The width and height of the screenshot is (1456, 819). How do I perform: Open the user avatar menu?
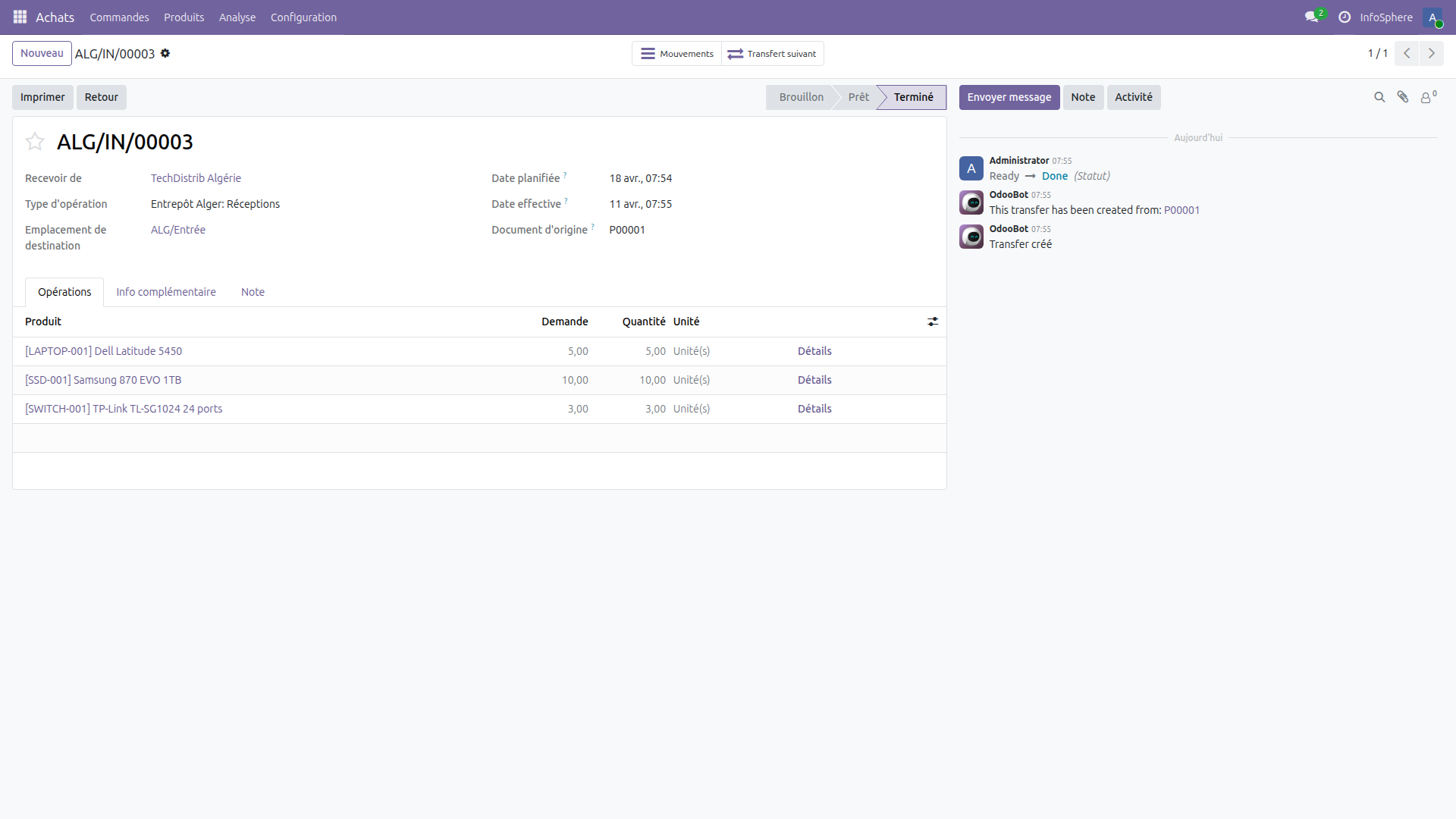coord(1432,17)
